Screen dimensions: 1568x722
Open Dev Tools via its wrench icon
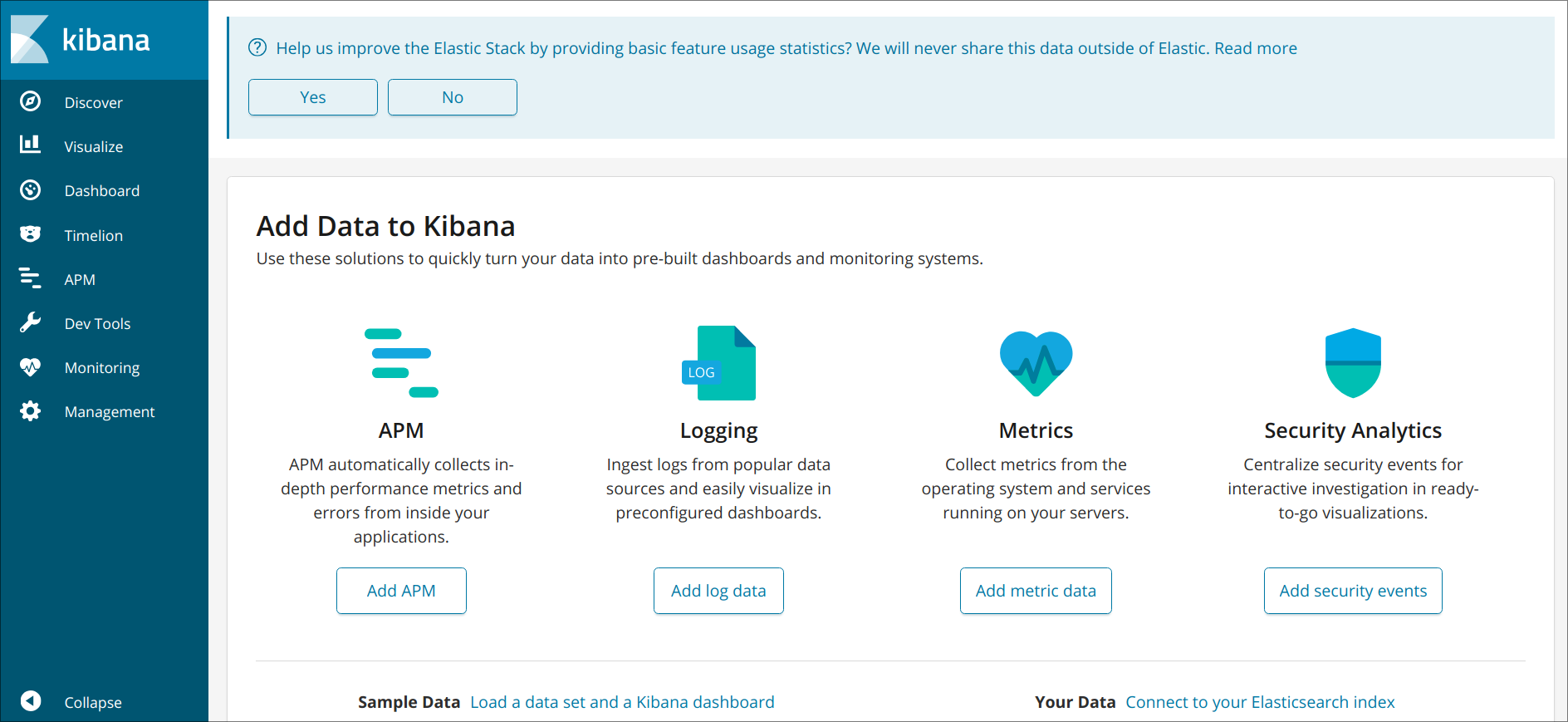[x=31, y=322]
